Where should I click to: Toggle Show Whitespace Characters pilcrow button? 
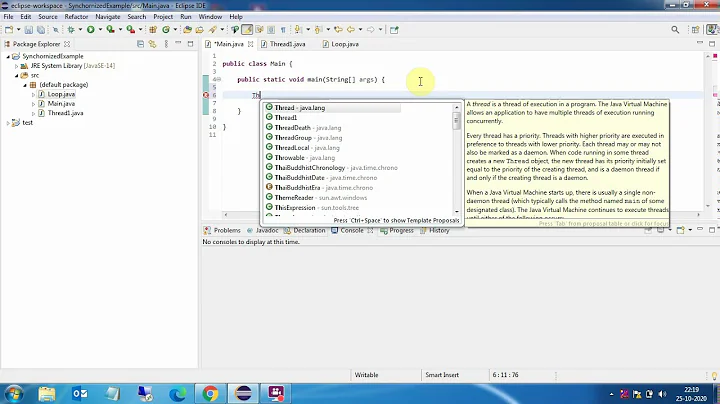click(x=283, y=30)
